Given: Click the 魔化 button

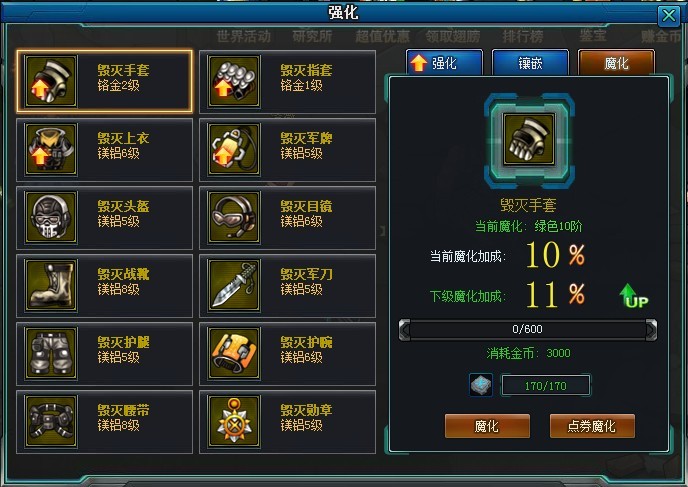Looking at the screenshot, I should 487,426.
